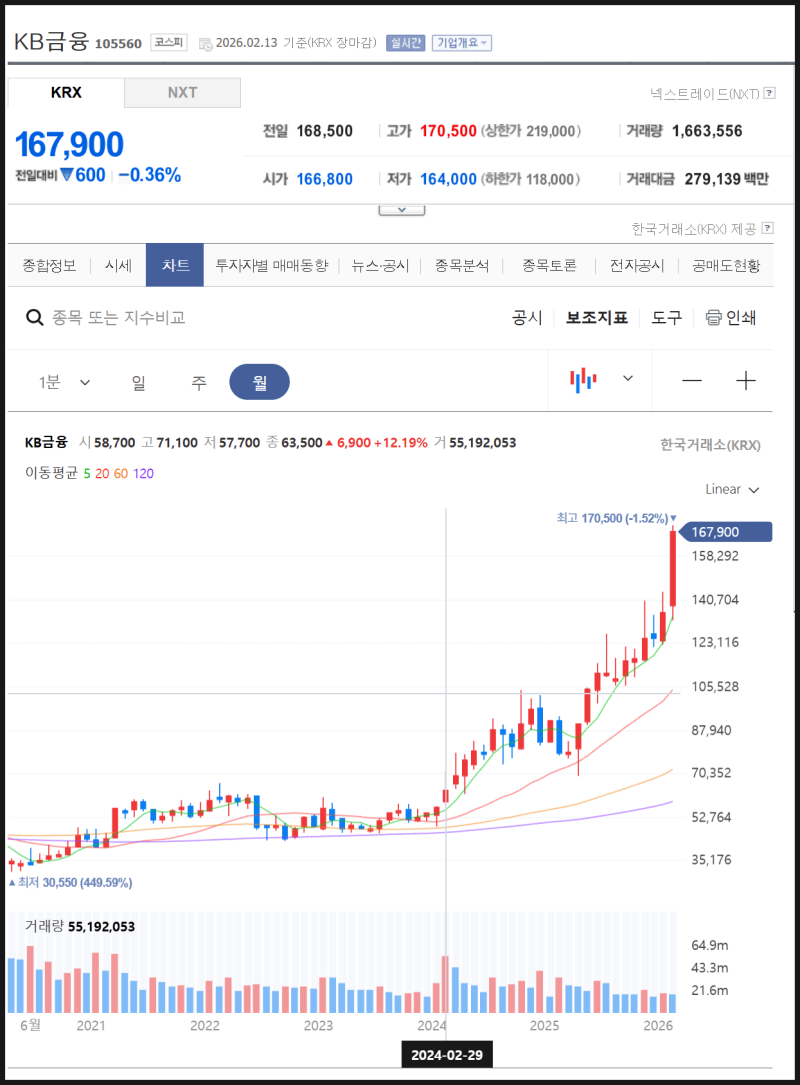This screenshot has width=800, height=1085.
Task: Click the 코스피 market badge
Action: pyautogui.click(x=169, y=43)
